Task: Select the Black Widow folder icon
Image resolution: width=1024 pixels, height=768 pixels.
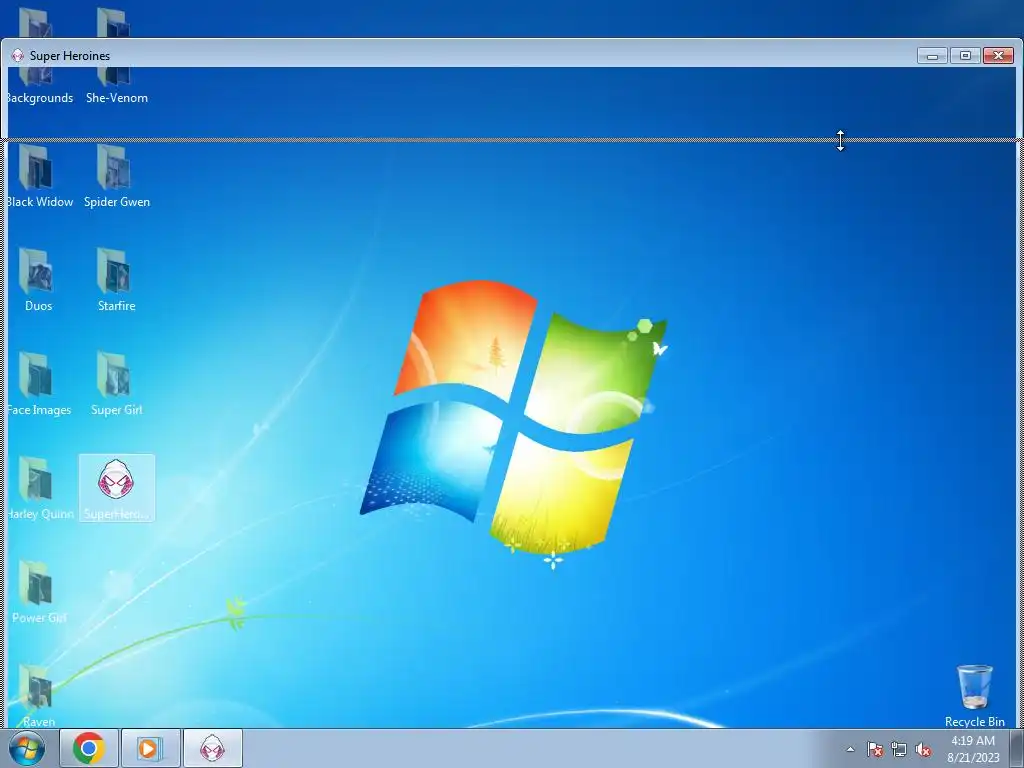Action: (38, 176)
